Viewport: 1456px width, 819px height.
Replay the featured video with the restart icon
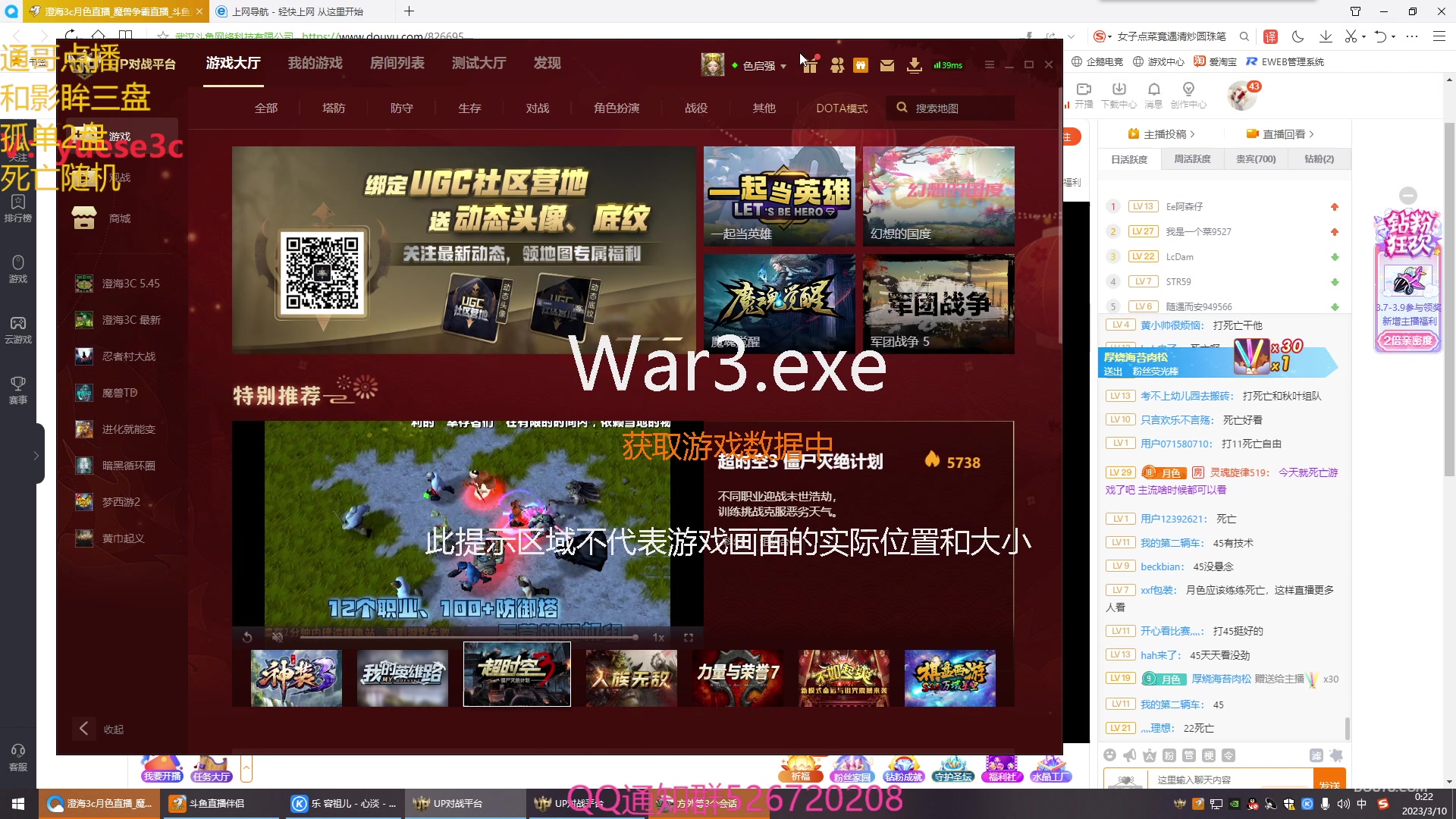tap(247, 637)
